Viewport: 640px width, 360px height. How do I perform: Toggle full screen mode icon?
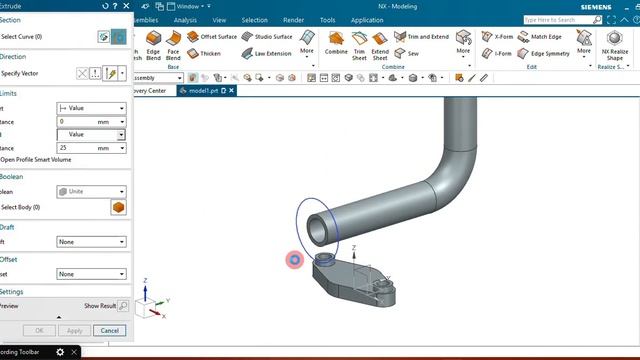pyautogui.click(x=611, y=20)
